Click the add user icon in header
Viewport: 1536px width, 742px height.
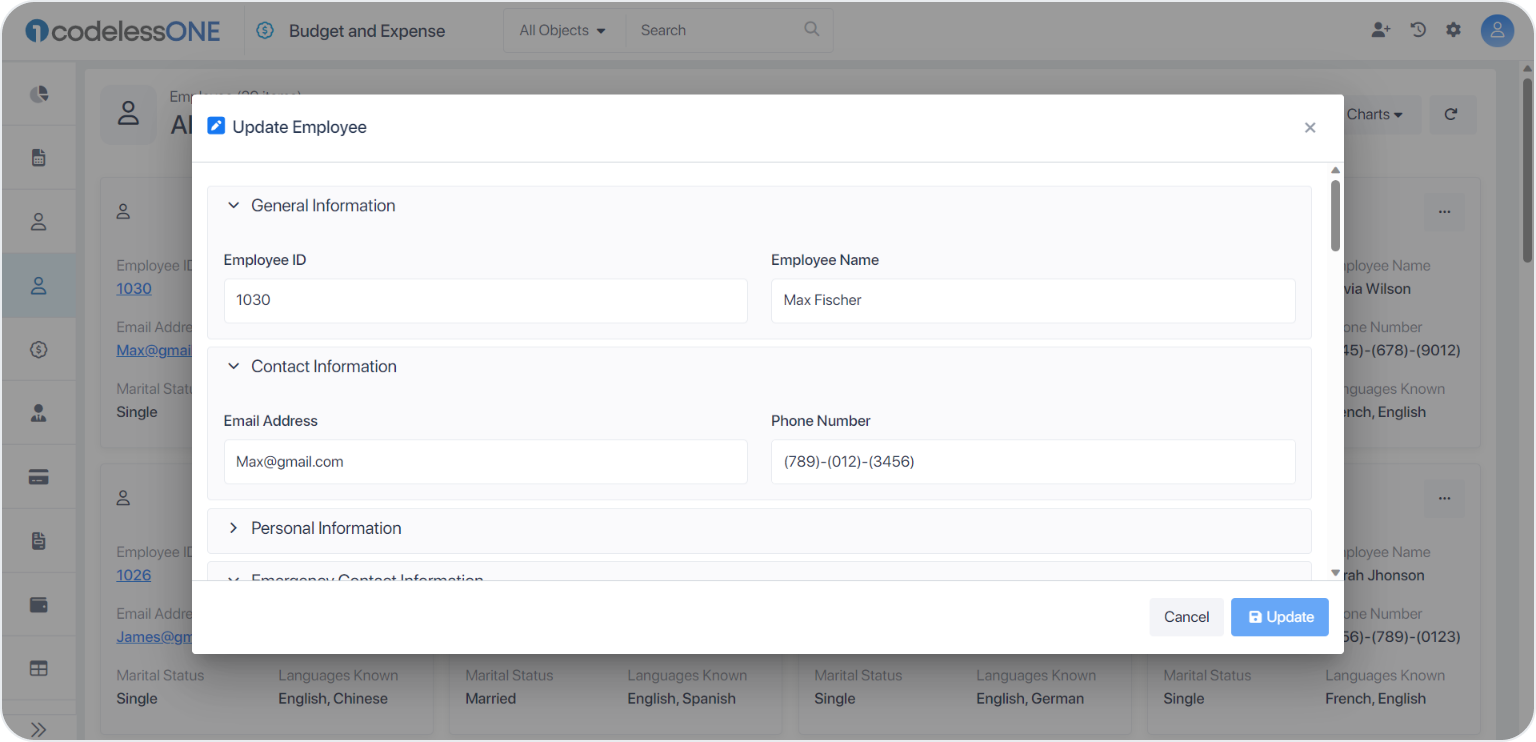1381,30
